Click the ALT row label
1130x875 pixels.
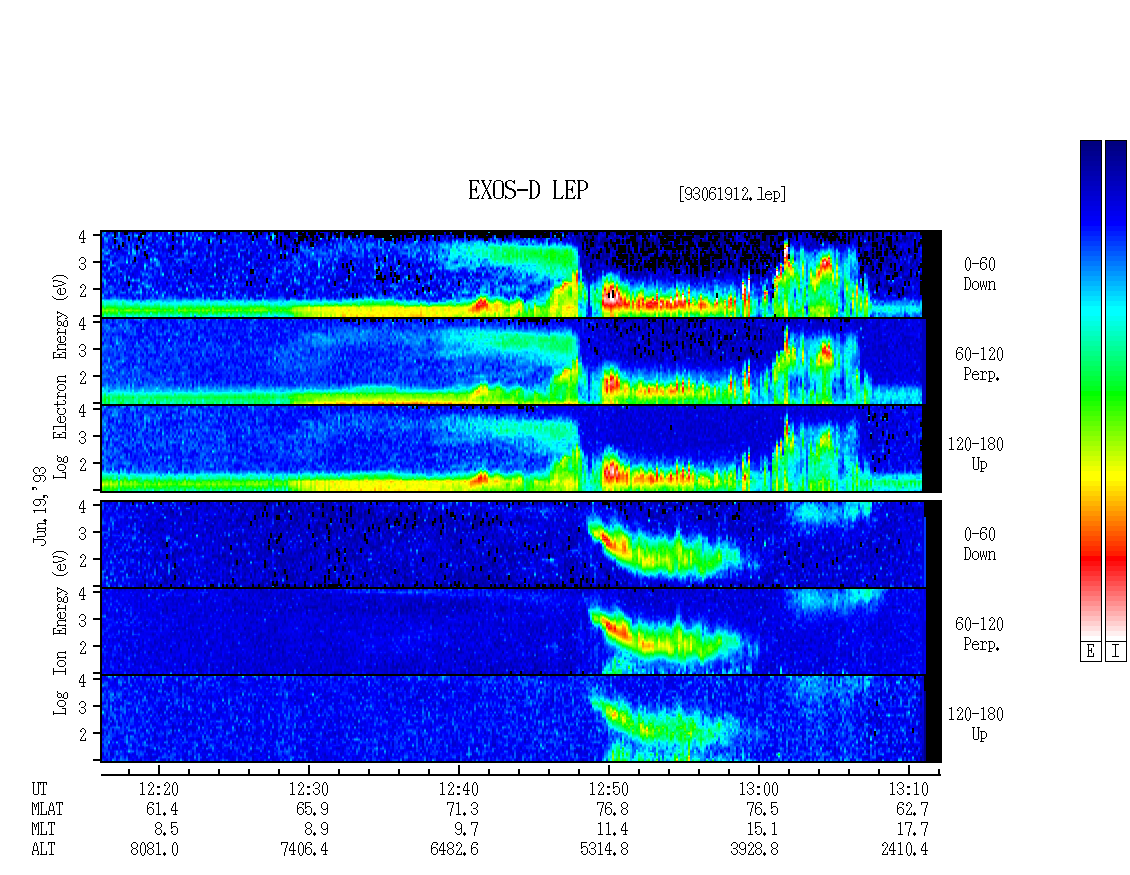[43, 850]
